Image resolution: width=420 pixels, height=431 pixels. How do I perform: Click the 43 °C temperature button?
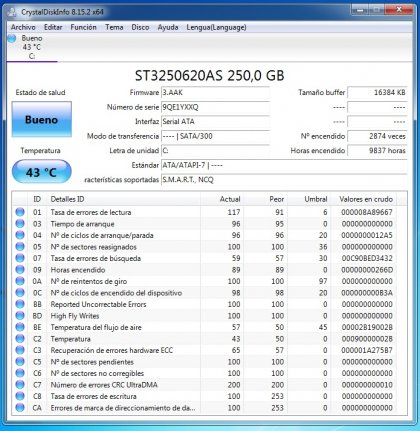point(42,172)
